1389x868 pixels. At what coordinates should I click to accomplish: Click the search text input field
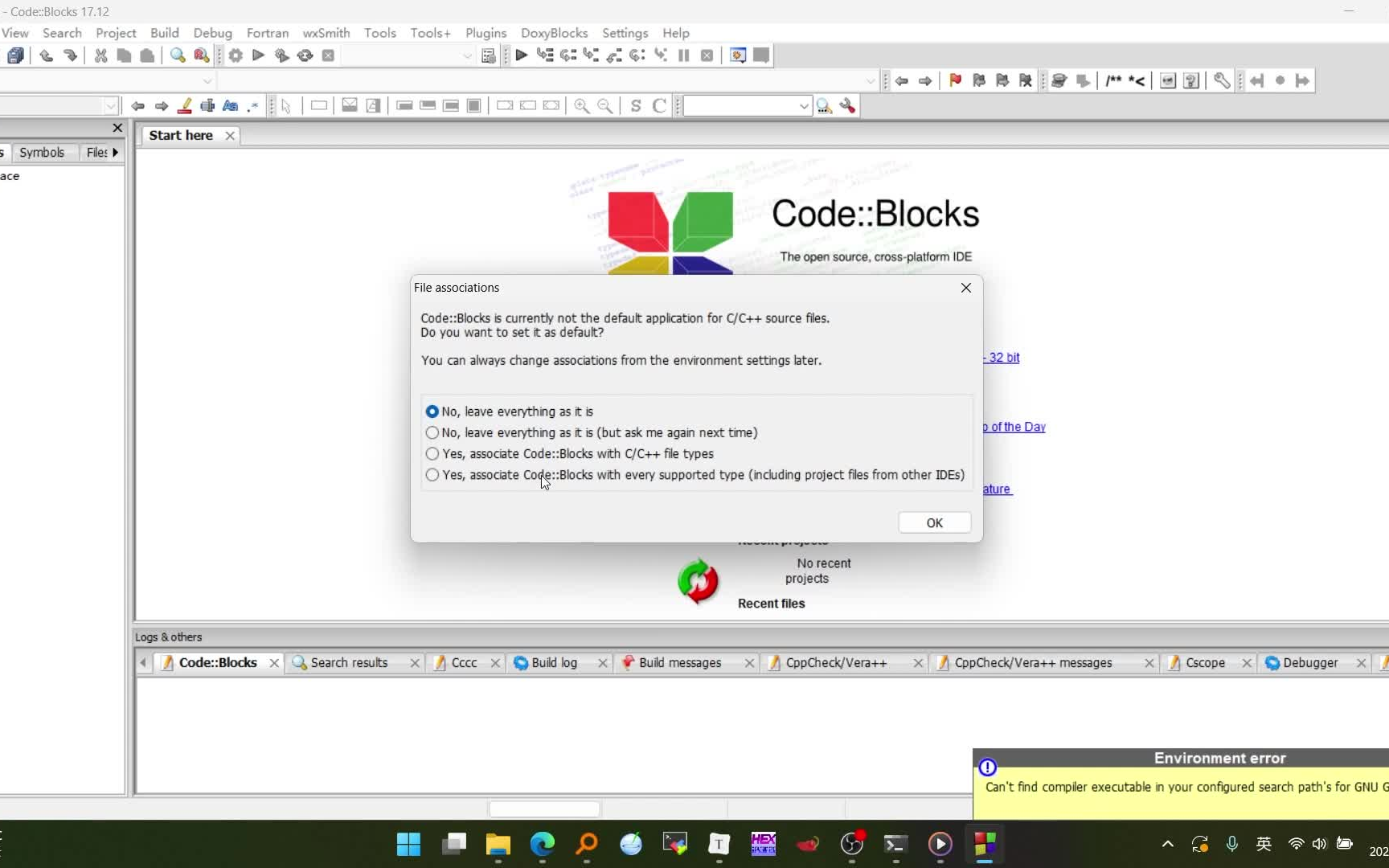(740, 106)
